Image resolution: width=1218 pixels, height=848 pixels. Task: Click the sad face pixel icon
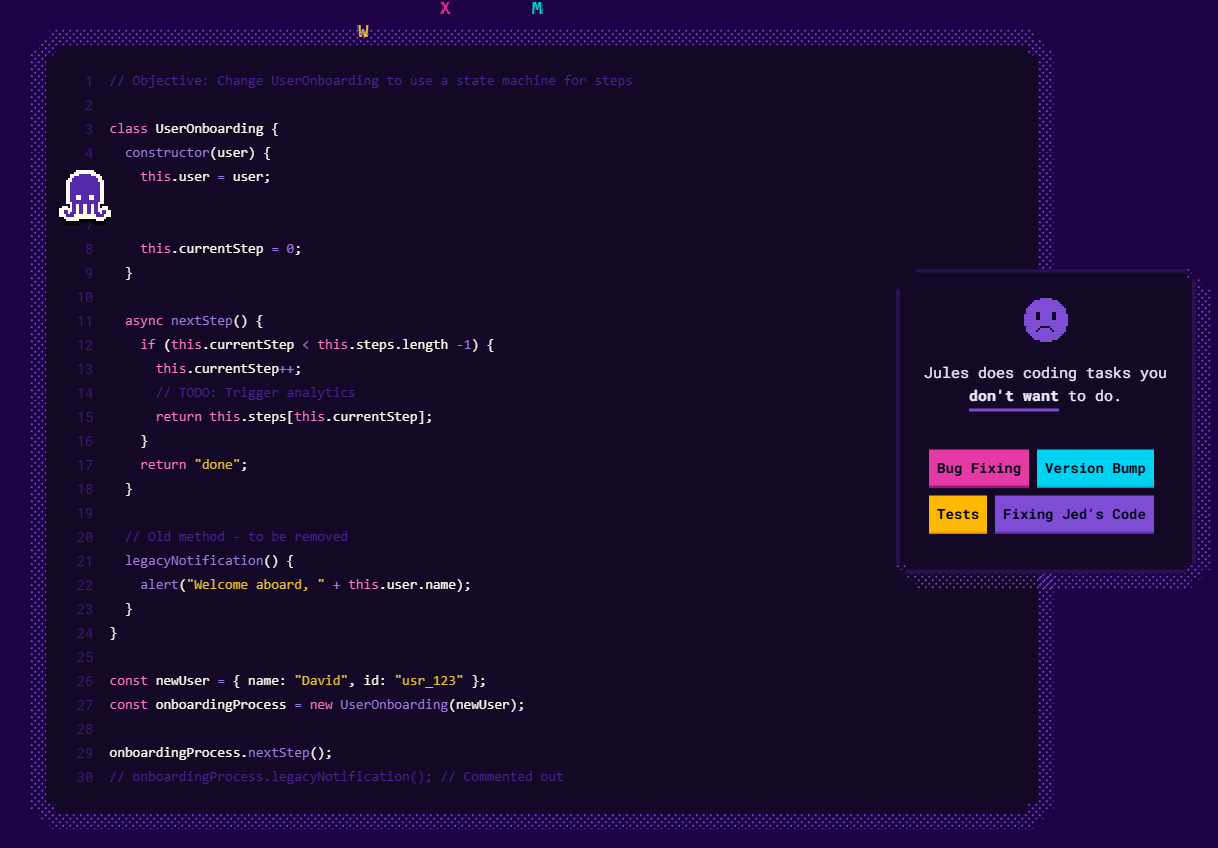coord(1045,319)
